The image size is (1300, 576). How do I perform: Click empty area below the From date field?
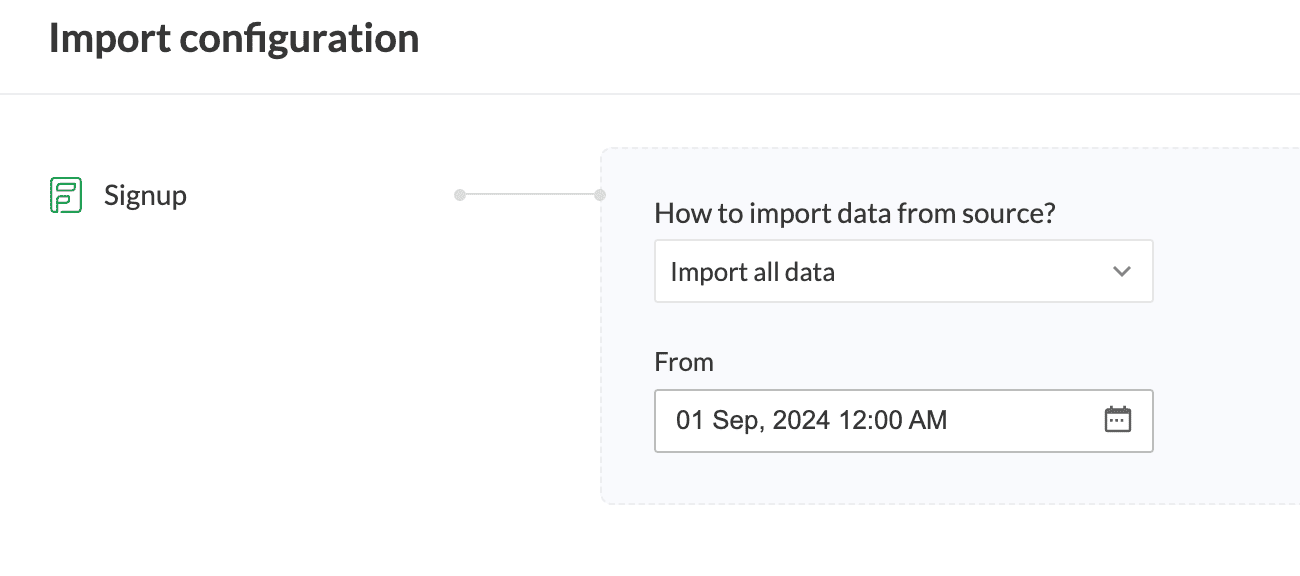coord(903,478)
